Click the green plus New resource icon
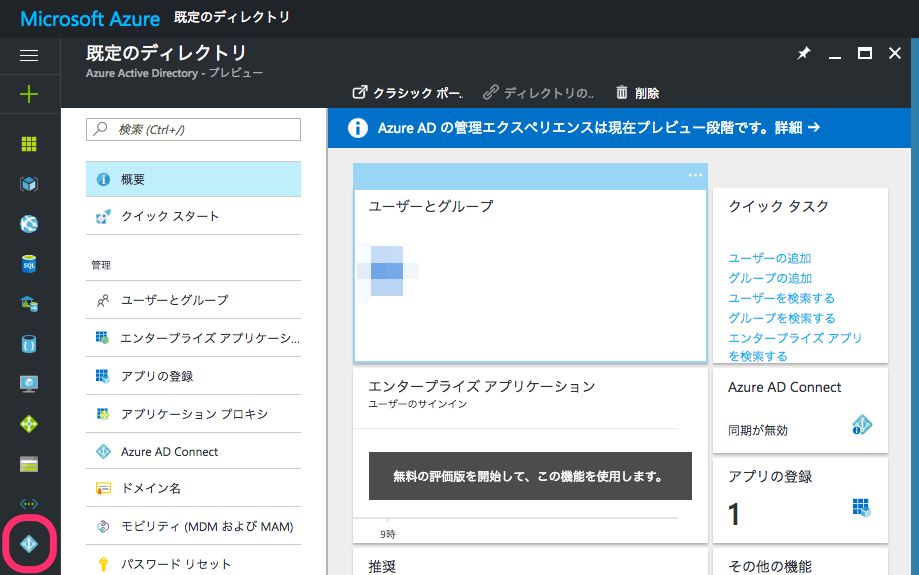 point(29,94)
